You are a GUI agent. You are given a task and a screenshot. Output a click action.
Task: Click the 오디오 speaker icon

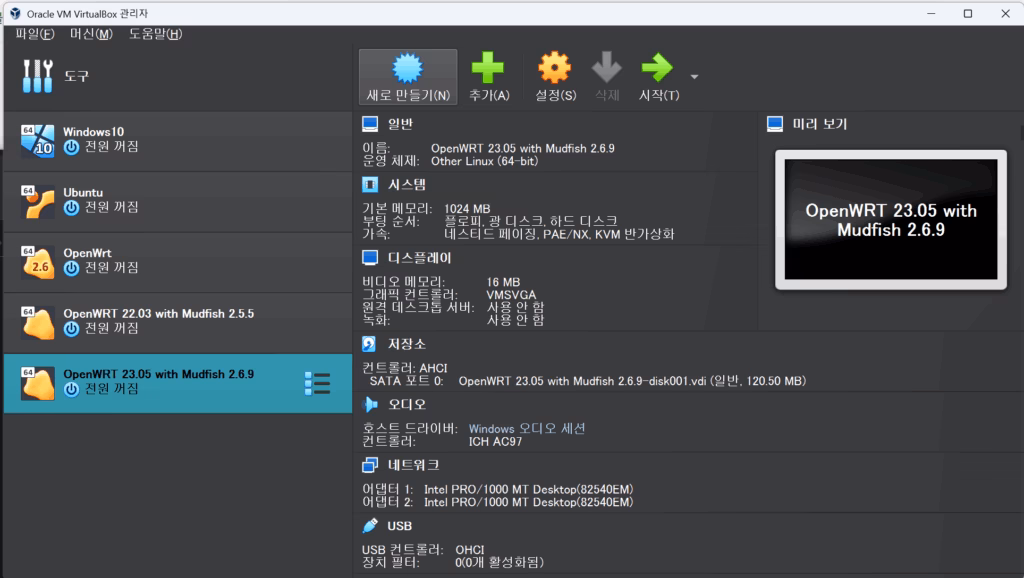tap(370, 404)
